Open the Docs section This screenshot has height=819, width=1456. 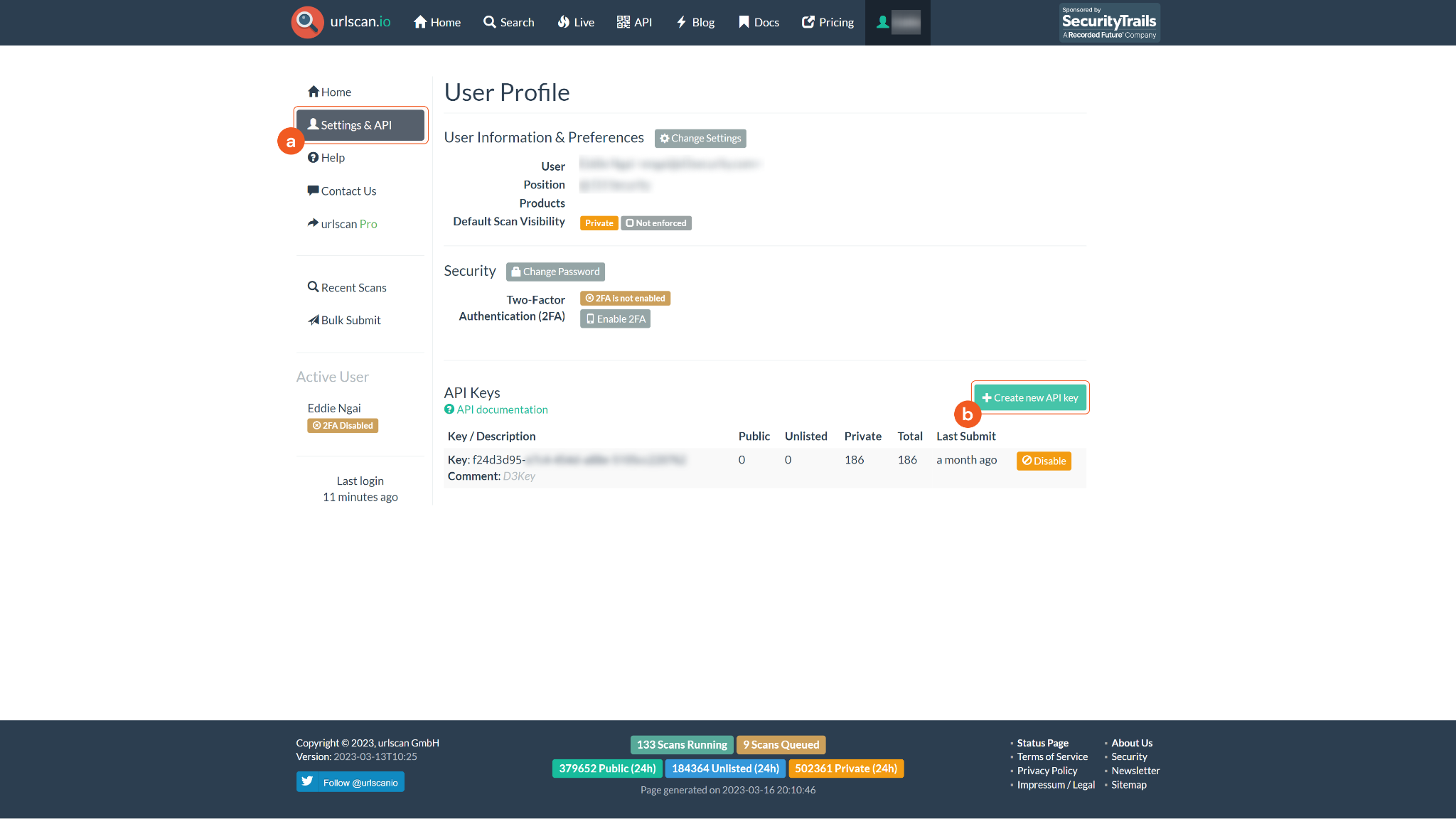(758, 22)
